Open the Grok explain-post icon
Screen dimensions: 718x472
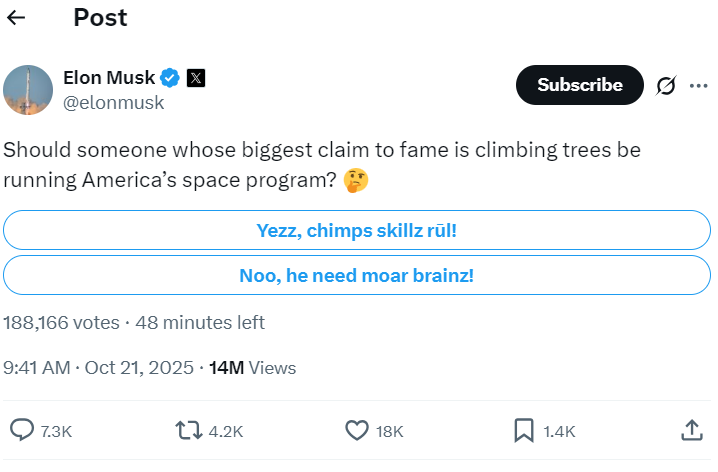pos(666,86)
